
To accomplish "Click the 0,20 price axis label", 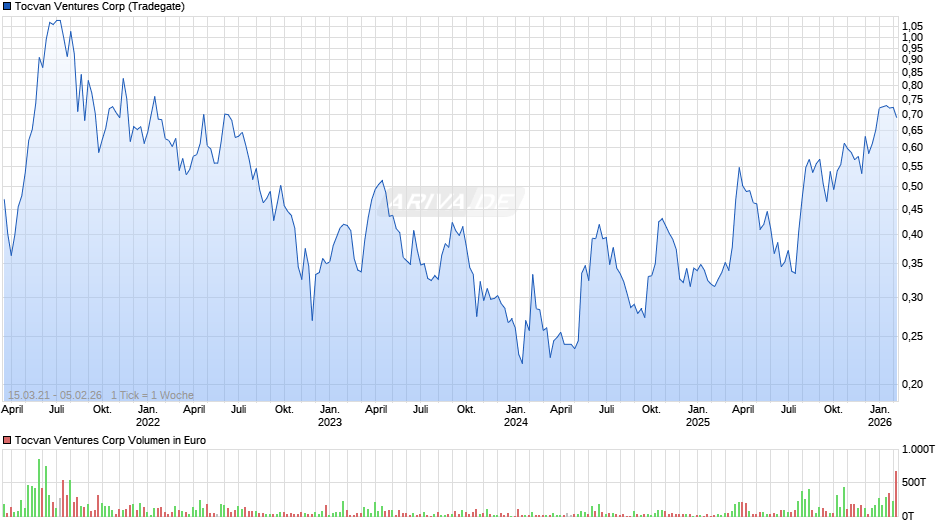I will [912, 384].
